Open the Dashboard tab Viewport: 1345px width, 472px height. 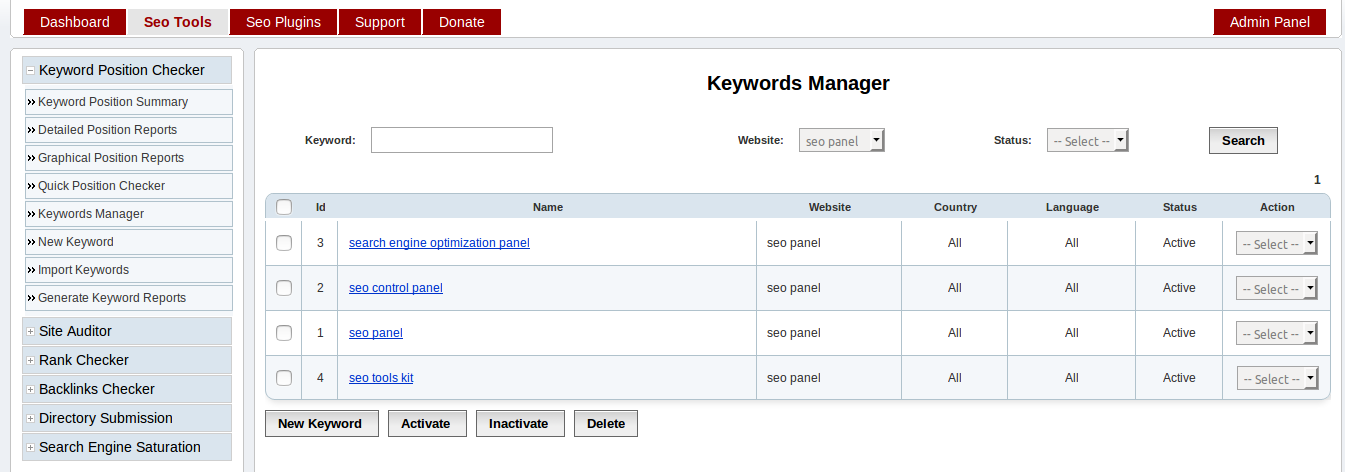[75, 22]
